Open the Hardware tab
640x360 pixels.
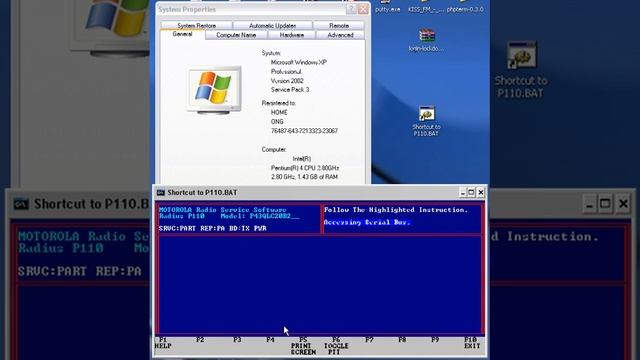click(291, 35)
